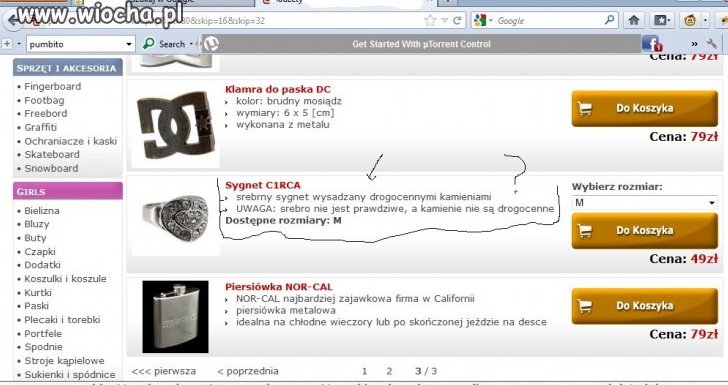This screenshot has height=385, width=728.
Task: Click the monkey face toolbar icon
Action: tap(690, 20)
